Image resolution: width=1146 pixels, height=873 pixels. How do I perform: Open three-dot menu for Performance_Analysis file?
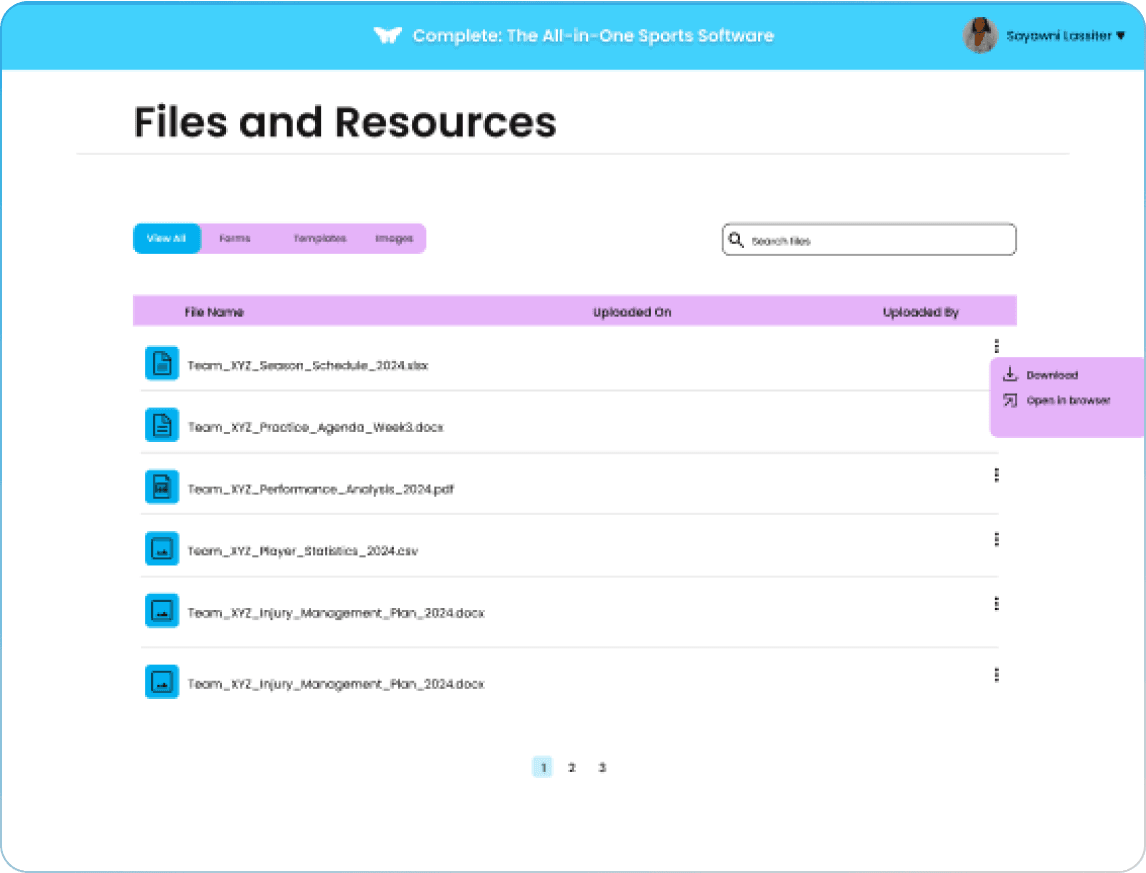tap(996, 475)
